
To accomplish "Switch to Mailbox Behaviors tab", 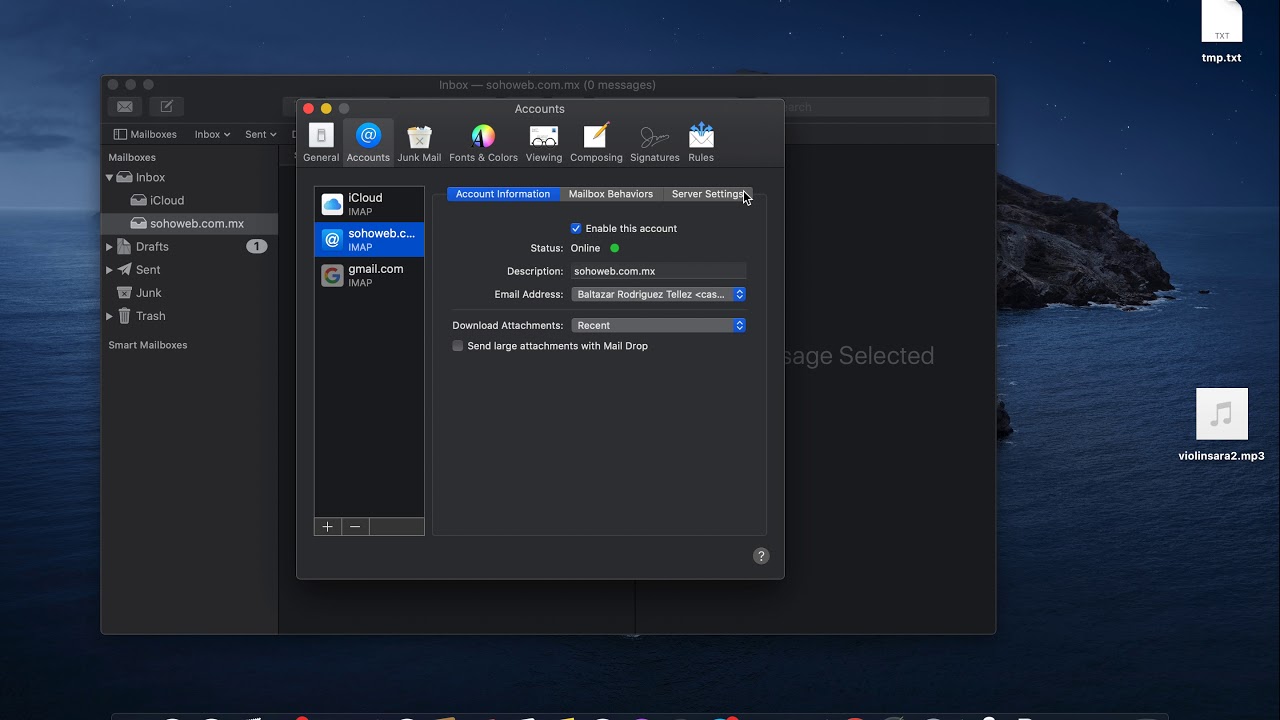I will coord(611,194).
